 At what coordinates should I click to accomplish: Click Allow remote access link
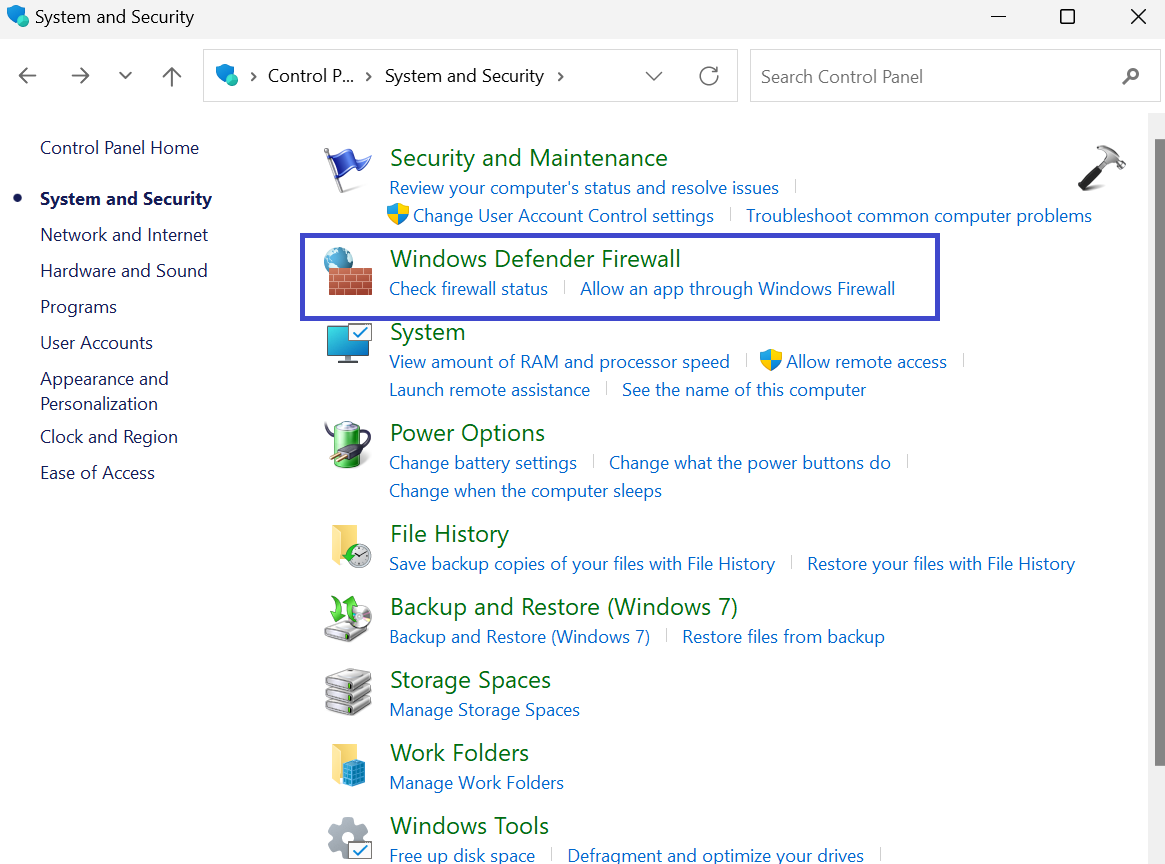(866, 362)
